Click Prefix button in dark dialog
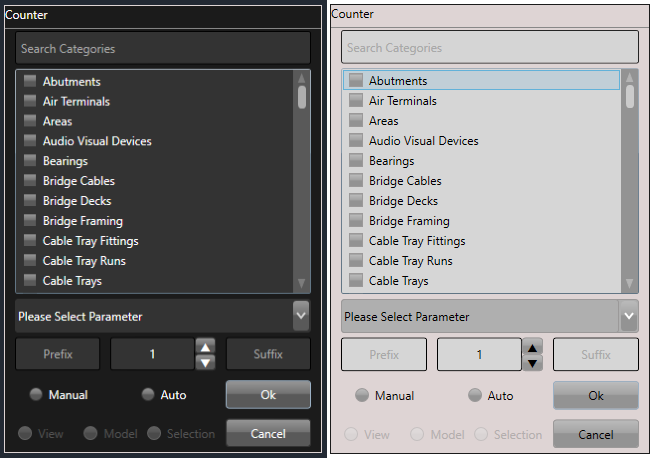This screenshot has height=458, width=655. (x=58, y=354)
